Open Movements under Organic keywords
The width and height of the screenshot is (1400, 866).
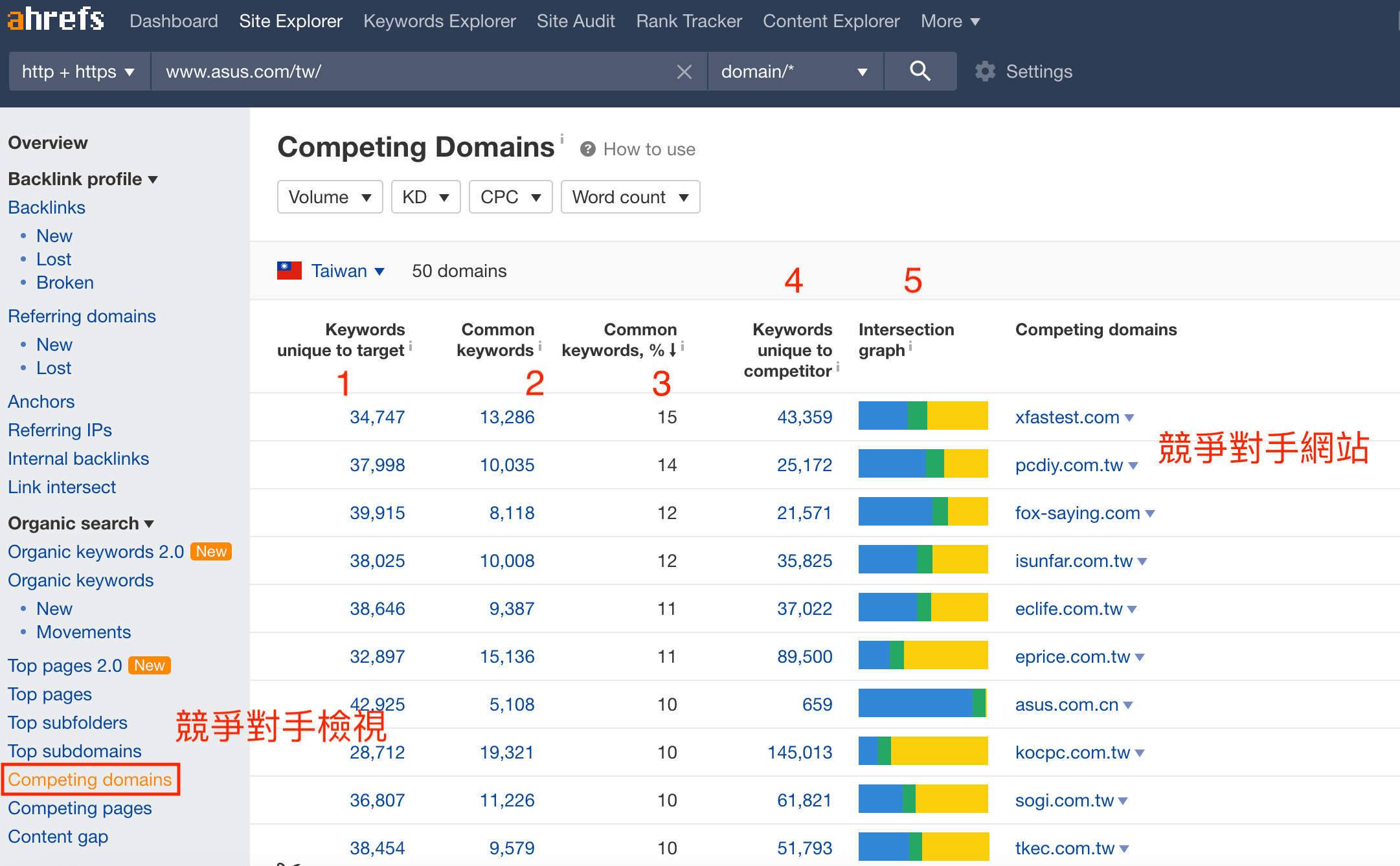pyautogui.click(x=84, y=632)
